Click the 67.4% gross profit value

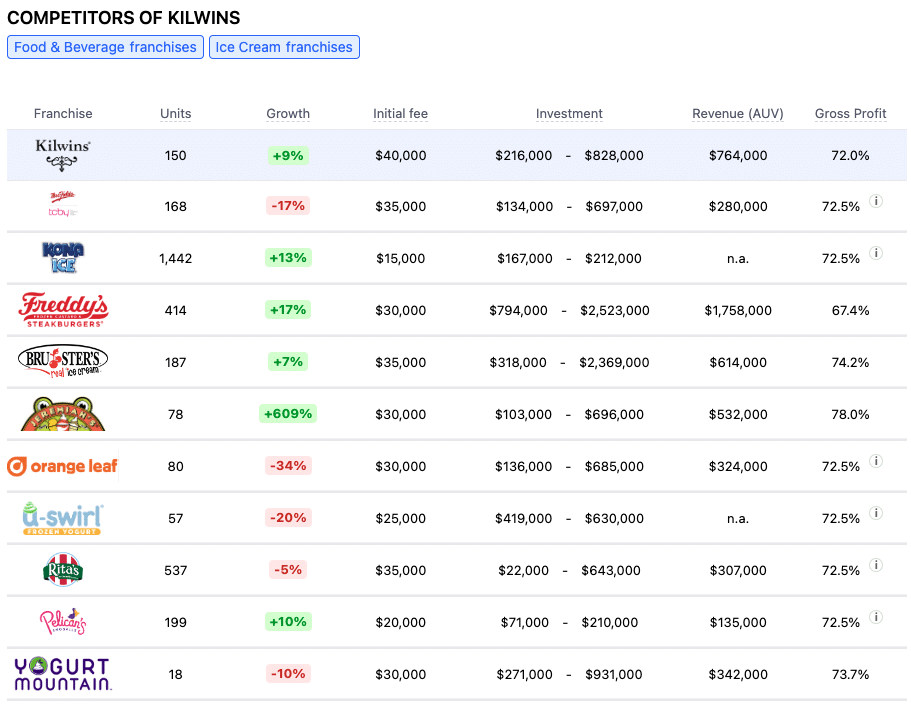coord(851,310)
